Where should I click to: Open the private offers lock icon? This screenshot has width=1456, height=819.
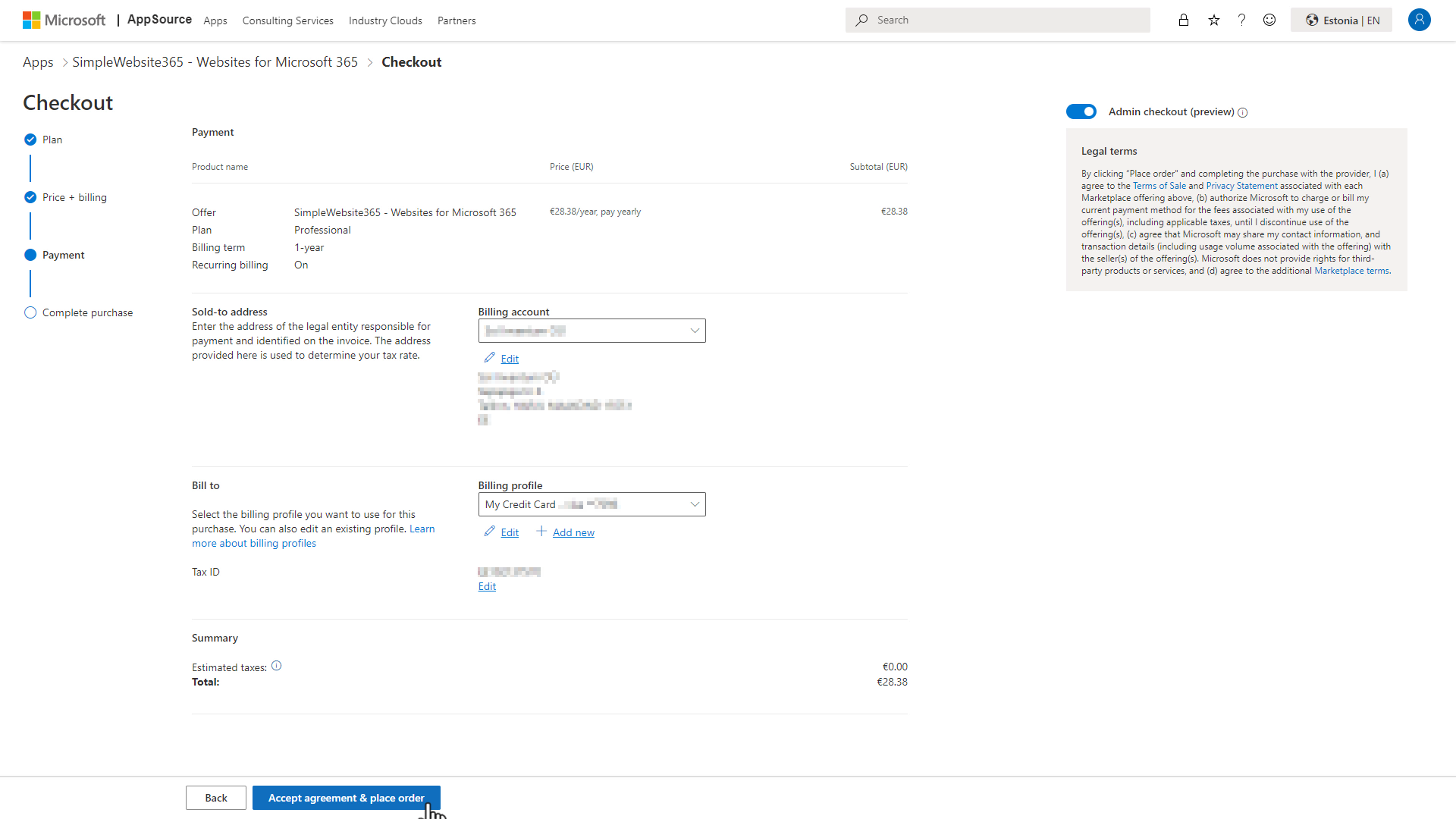[x=1184, y=20]
